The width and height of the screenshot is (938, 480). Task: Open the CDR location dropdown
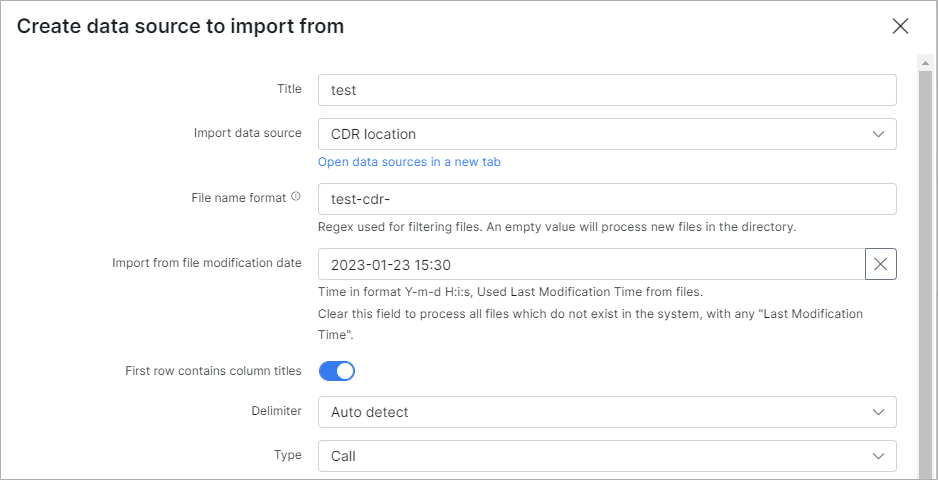[x=607, y=134]
